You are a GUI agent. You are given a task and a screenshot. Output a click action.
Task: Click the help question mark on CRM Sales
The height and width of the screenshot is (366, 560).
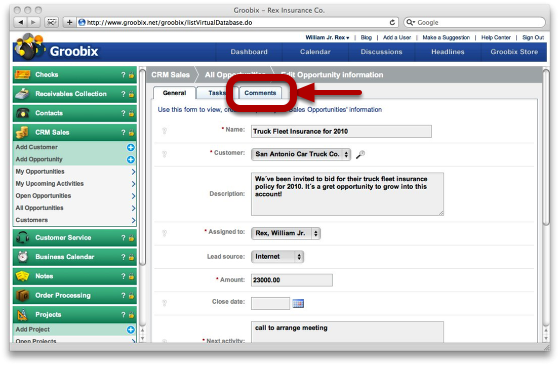tap(123, 132)
